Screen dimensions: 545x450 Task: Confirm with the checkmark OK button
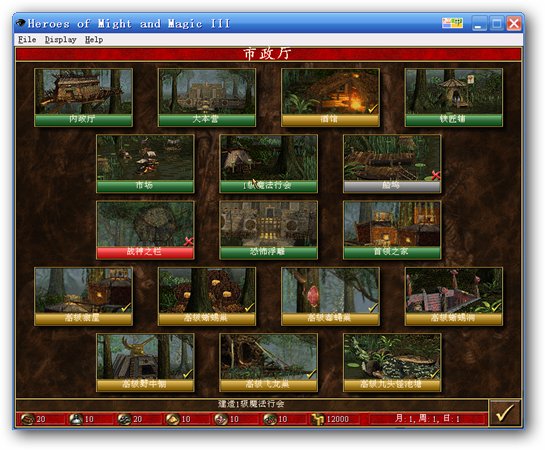pos(505,412)
